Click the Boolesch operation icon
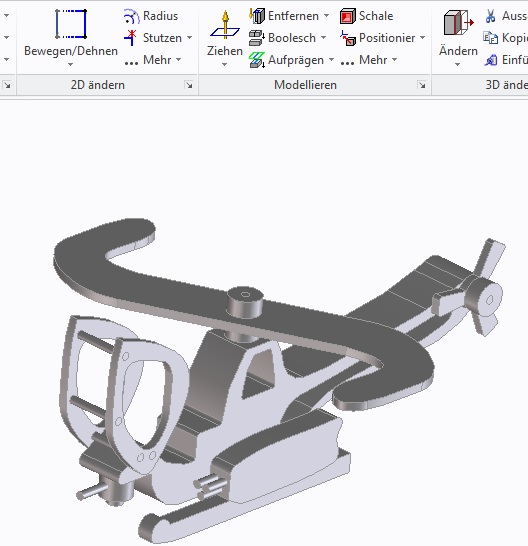528x546 pixels. coord(257,38)
